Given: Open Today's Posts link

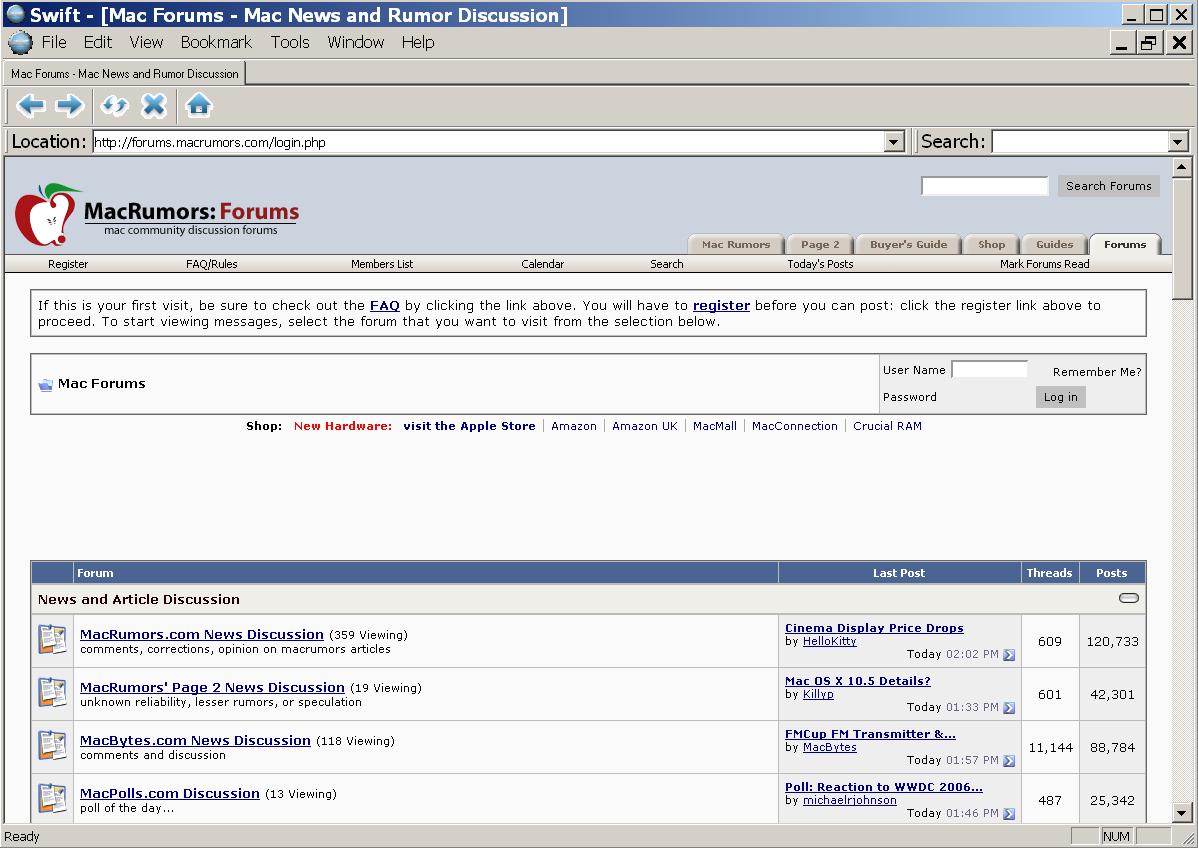Looking at the screenshot, I should 820,264.
